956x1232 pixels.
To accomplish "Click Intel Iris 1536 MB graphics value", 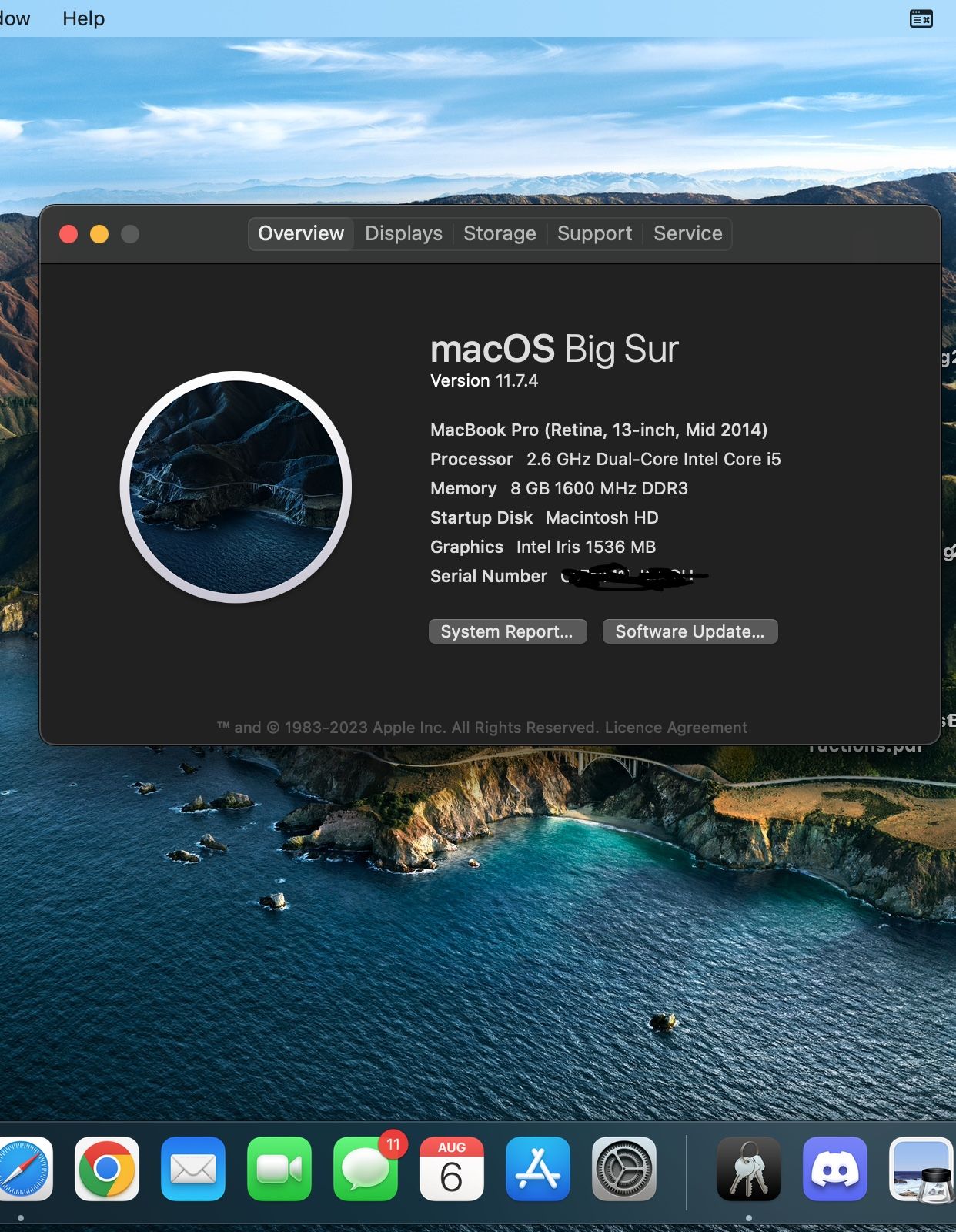I will click(586, 547).
